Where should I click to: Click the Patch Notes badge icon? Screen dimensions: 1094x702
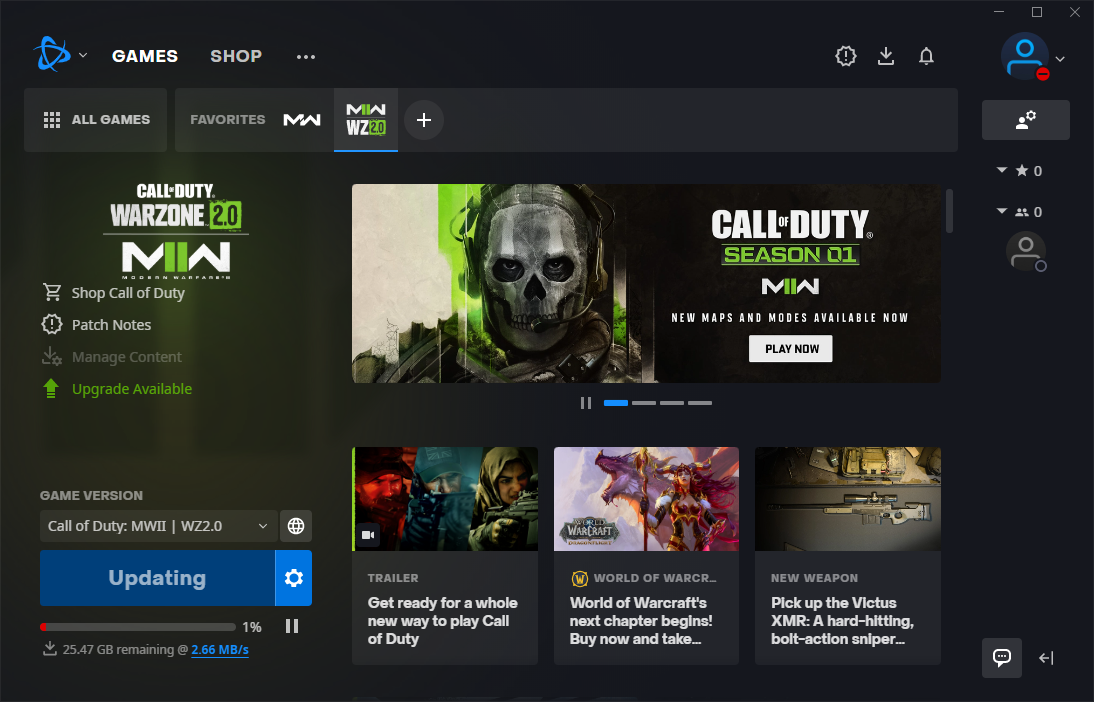coord(52,324)
